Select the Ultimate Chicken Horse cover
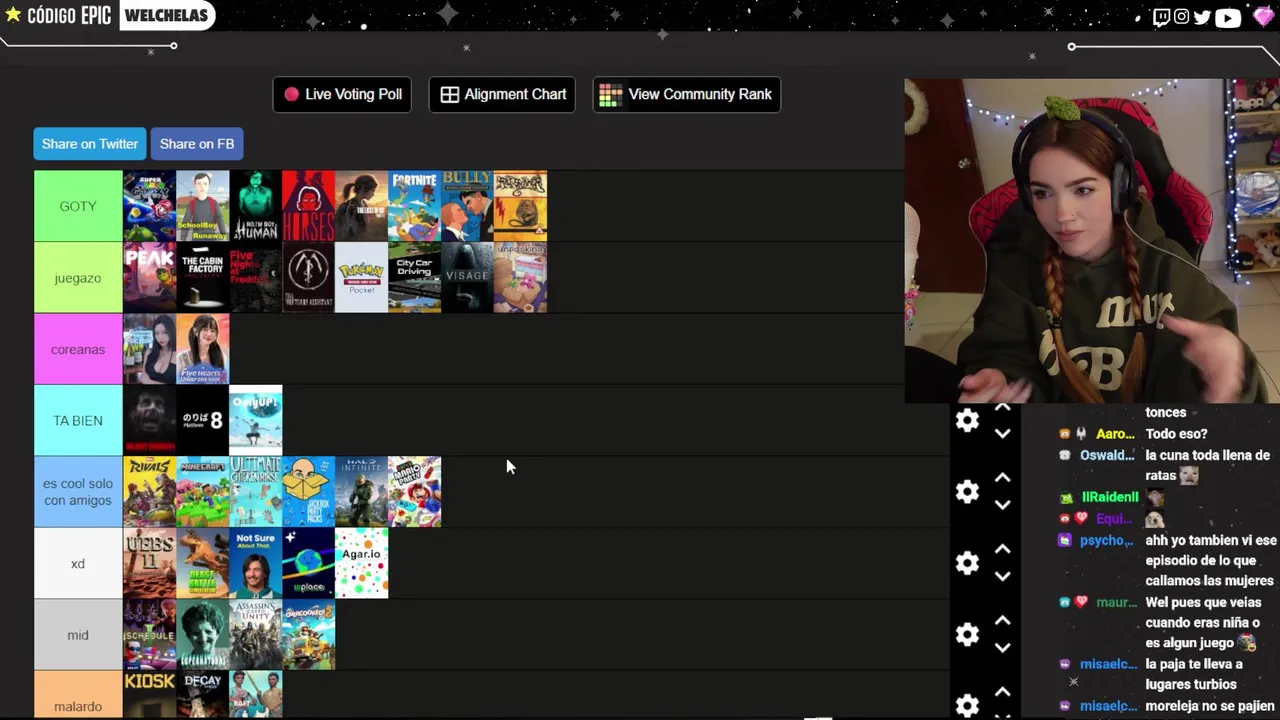The image size is (1280, 720). pyautogui.click(x=255, y=492)
